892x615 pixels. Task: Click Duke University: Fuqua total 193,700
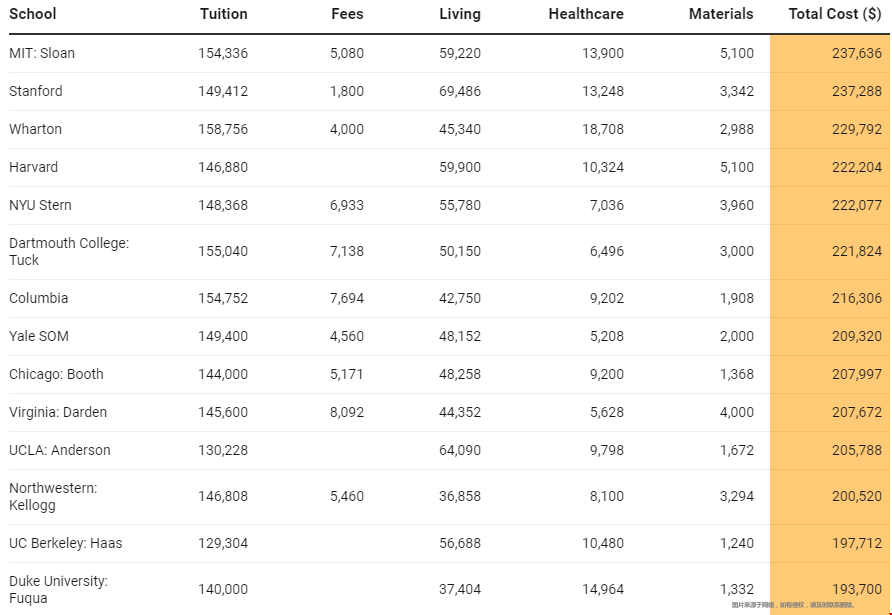coord(857,589)
